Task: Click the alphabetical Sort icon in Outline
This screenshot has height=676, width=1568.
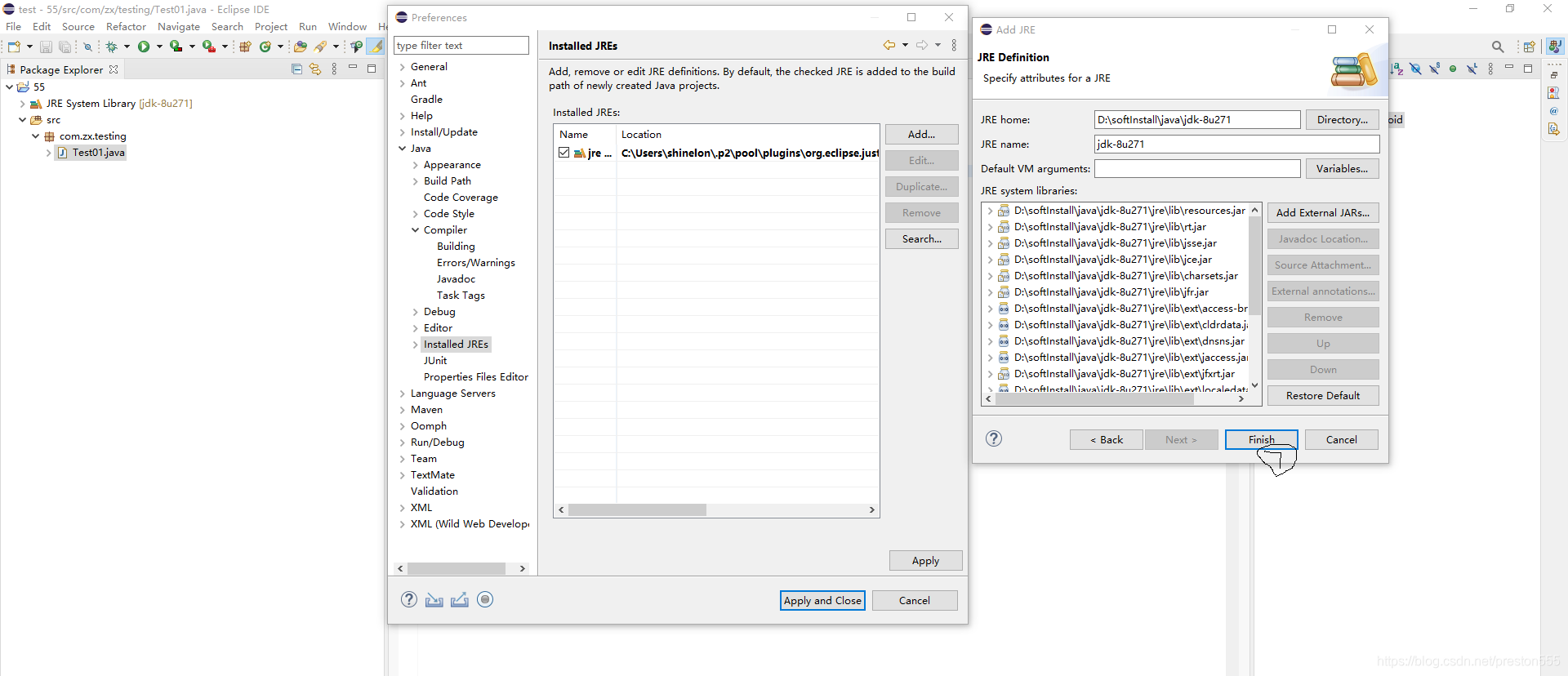Action: 1397,69
